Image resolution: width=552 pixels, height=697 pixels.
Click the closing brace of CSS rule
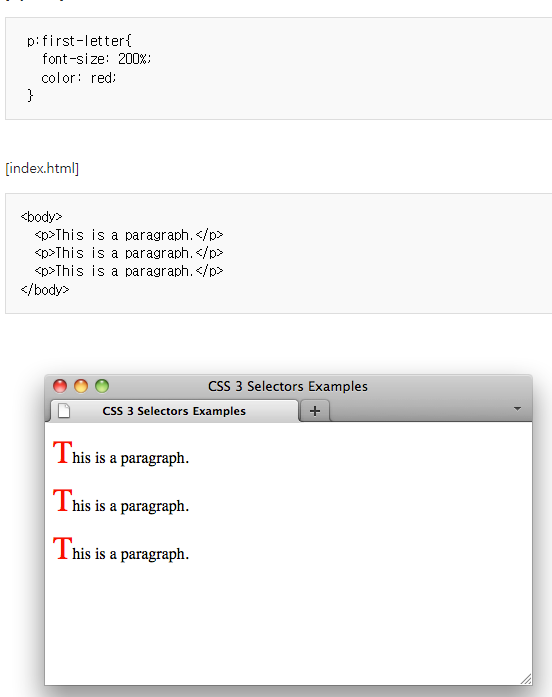[x=30, y=96]
